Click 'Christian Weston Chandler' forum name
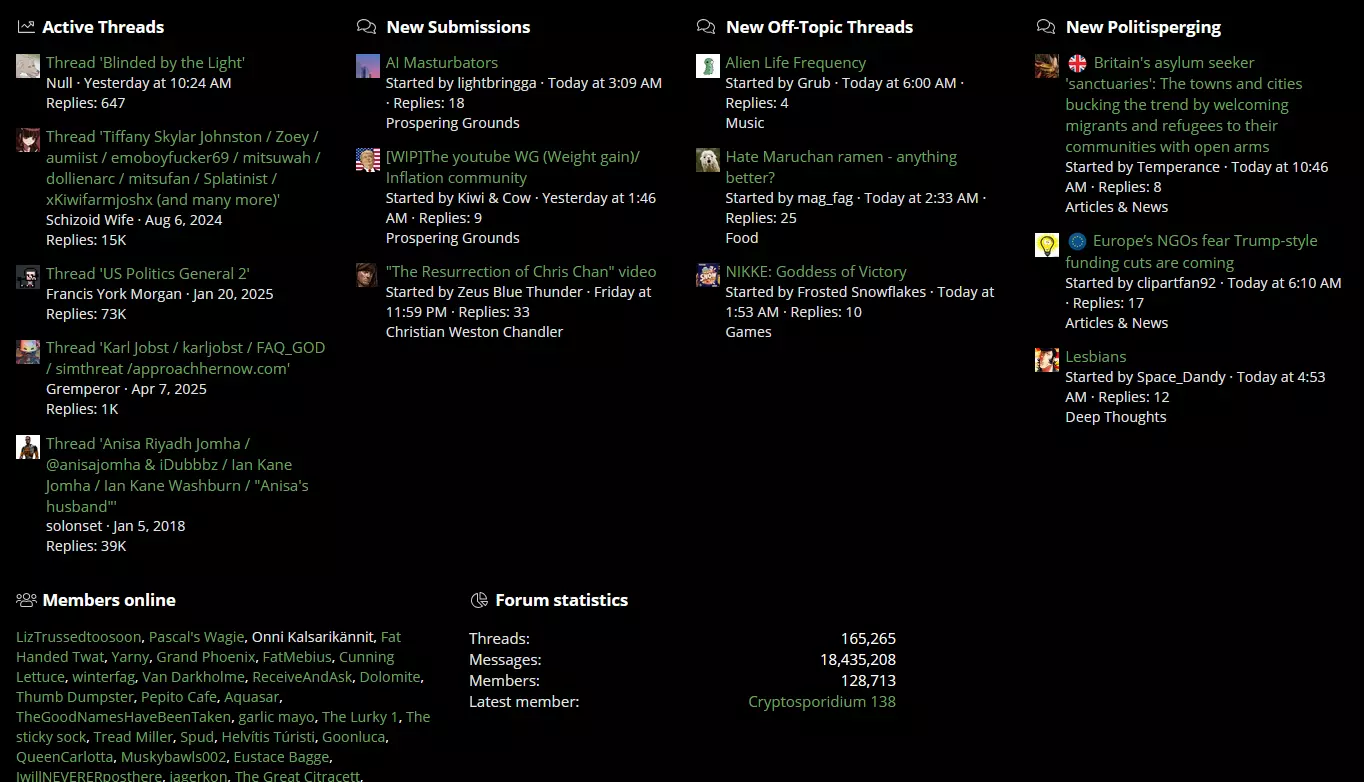1364x782 pixels. 475,332
